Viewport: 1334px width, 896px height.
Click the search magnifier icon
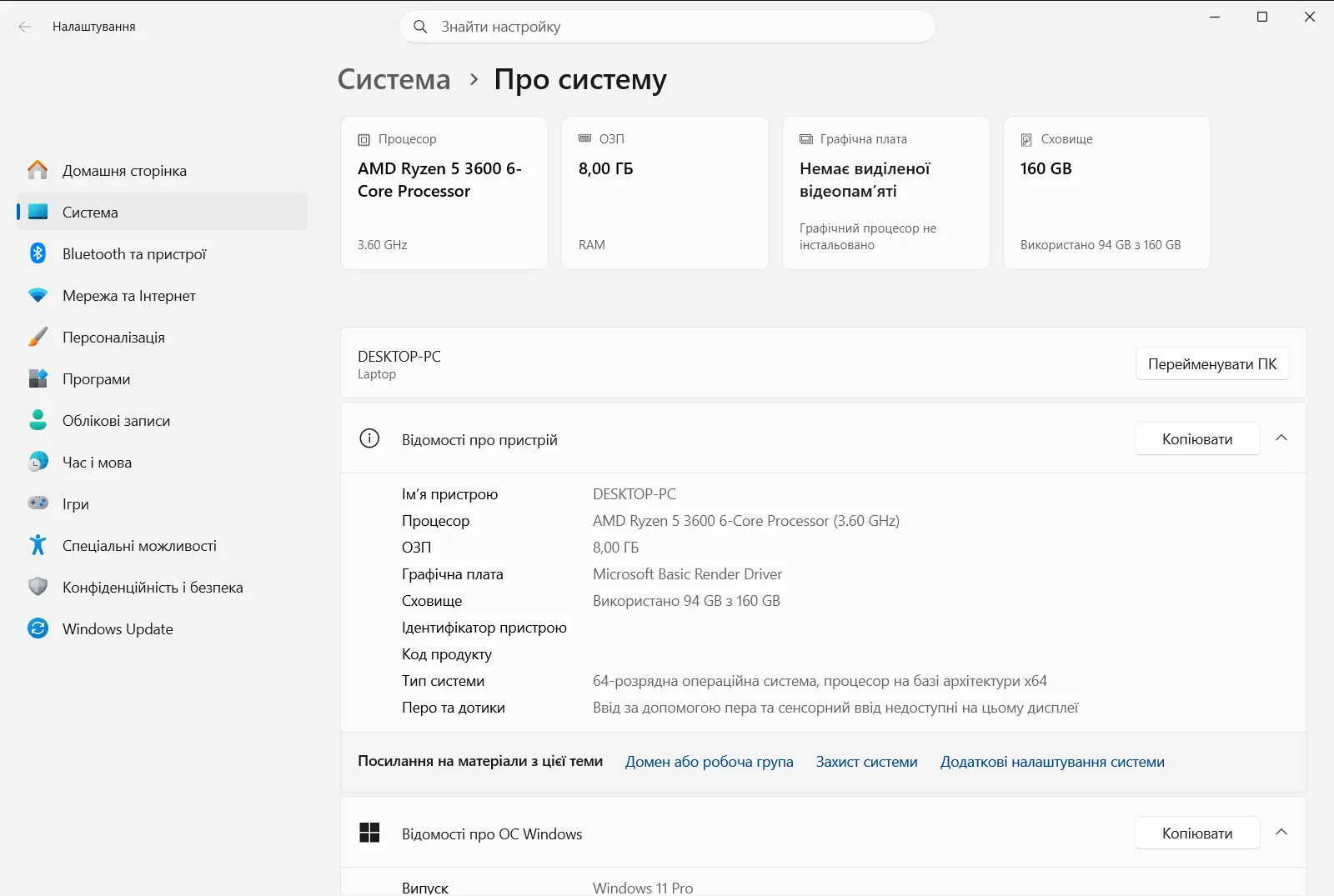(x=420, y=27)
